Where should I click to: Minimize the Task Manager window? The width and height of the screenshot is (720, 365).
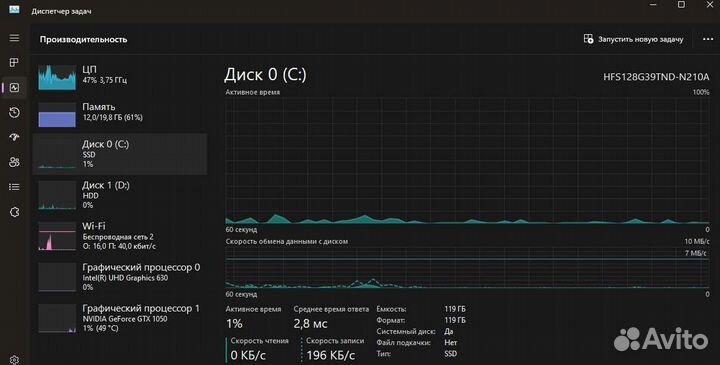tap(653, 5)
